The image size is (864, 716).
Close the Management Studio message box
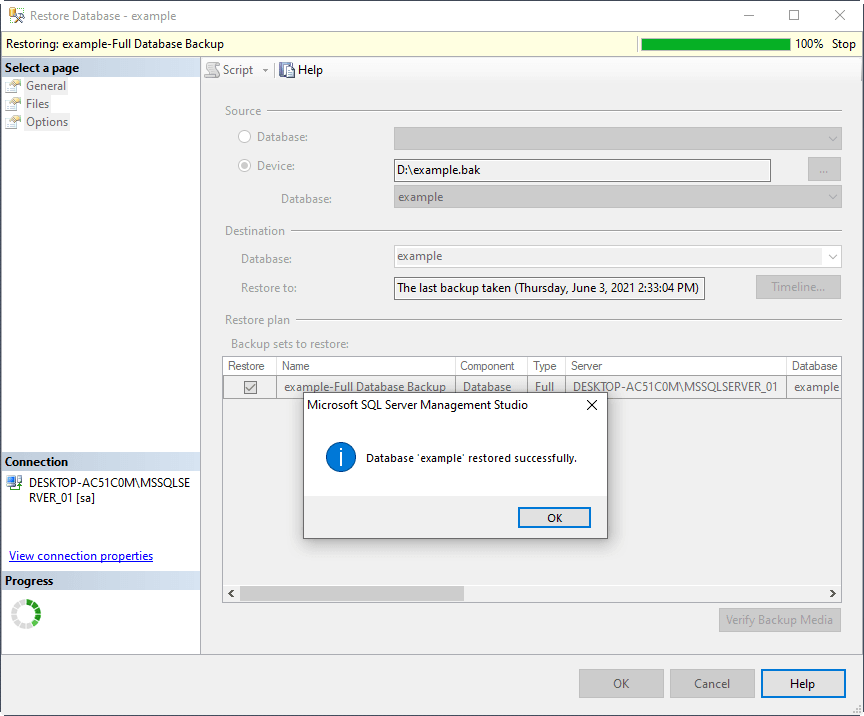592,405
